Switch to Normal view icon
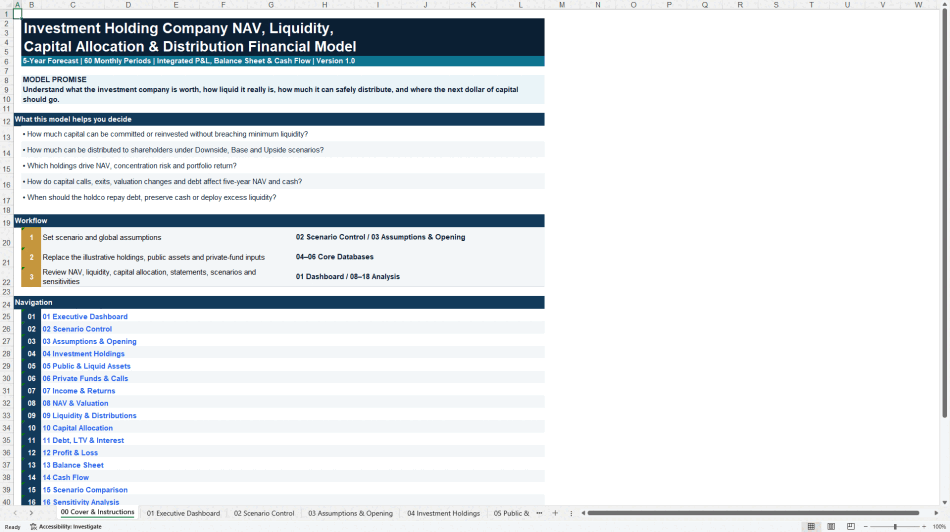 point(811,527)
